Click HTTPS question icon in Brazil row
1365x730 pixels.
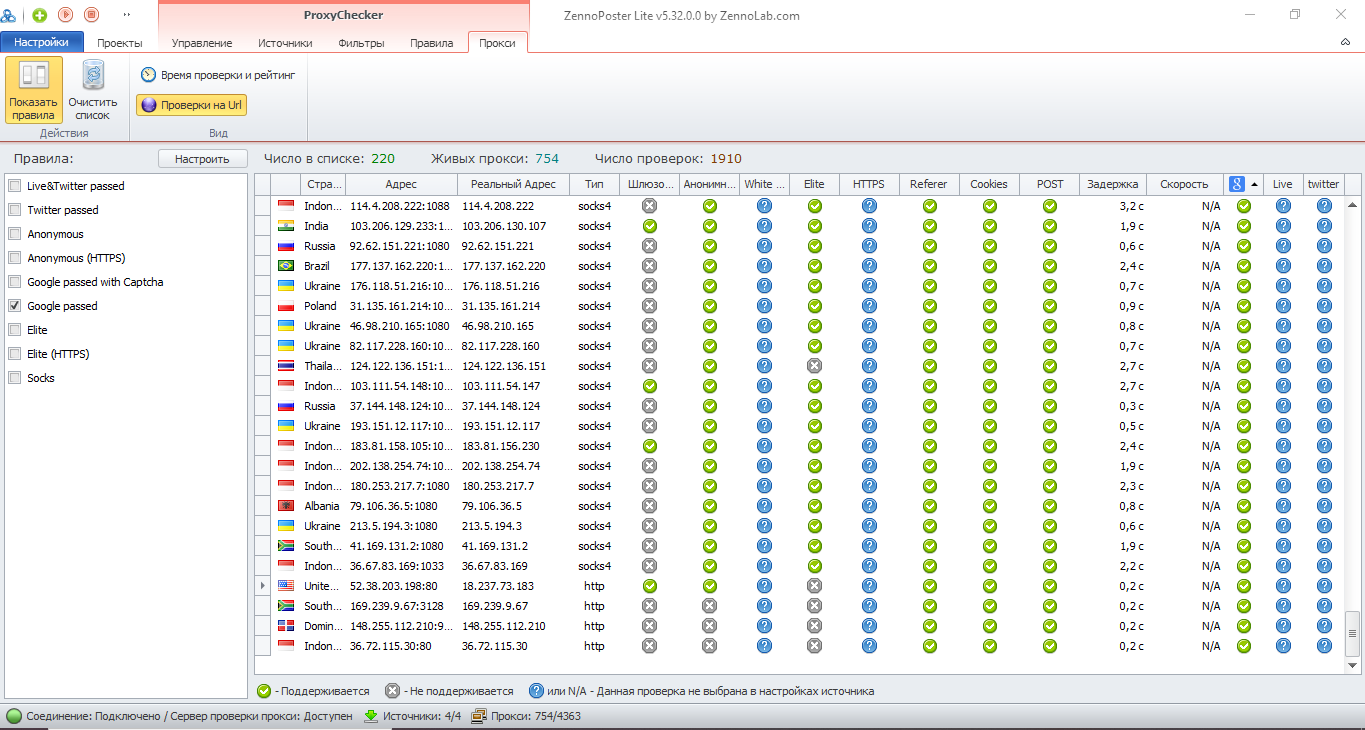[x=869, y=266]
